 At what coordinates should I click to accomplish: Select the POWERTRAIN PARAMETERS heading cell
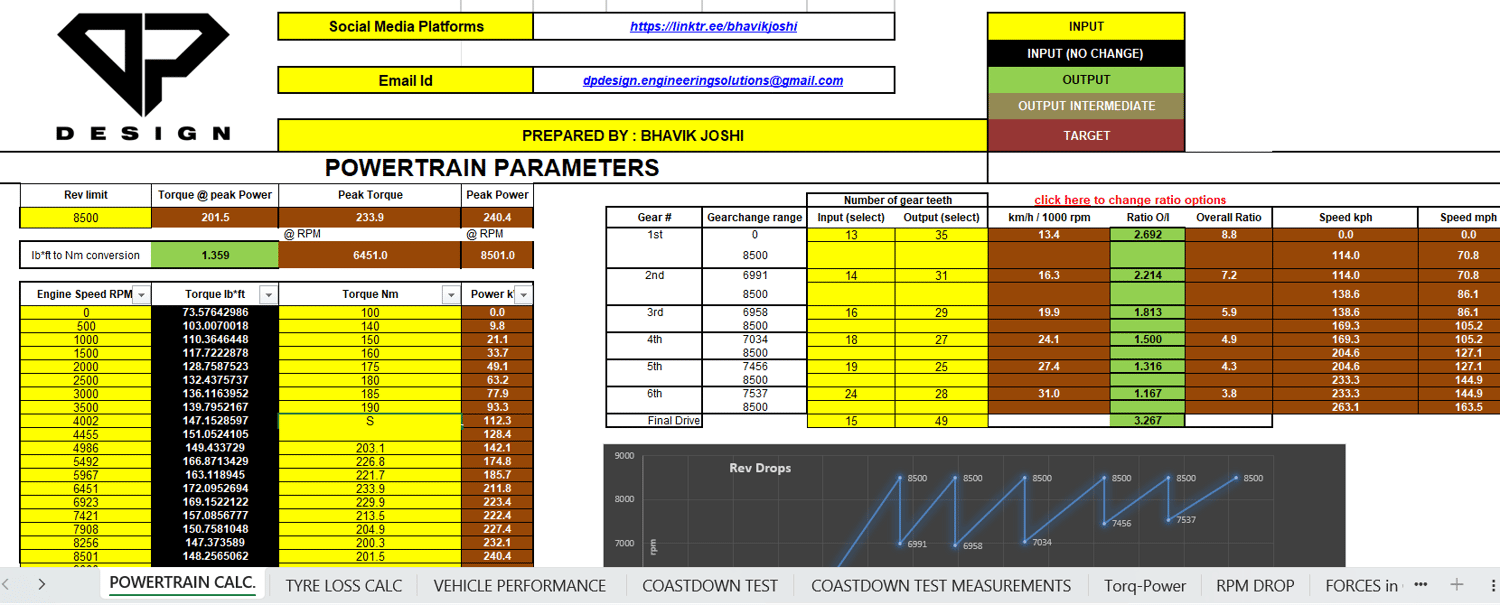pos(492,168)
